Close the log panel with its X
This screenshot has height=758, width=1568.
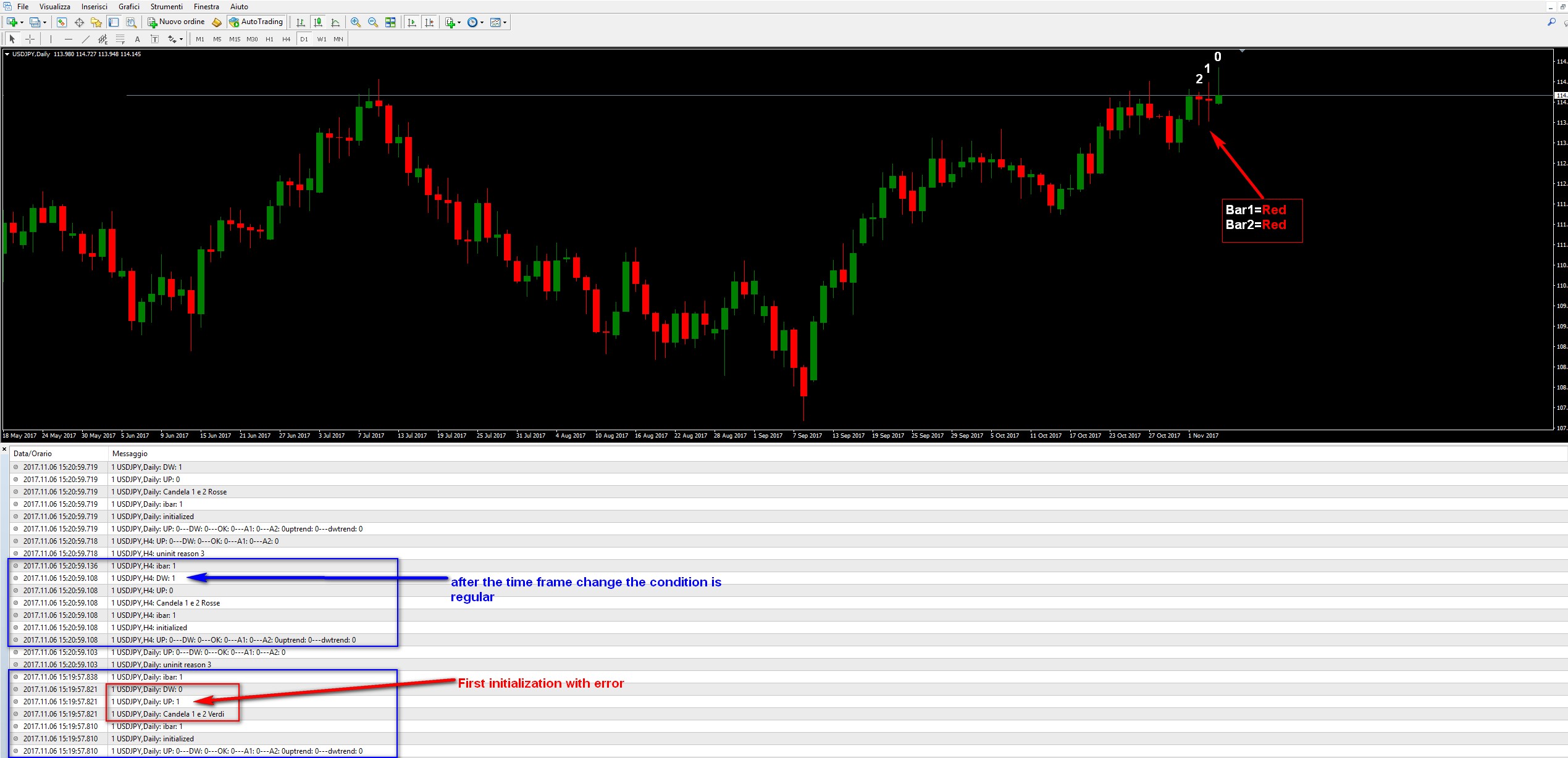tap(4, 449)
